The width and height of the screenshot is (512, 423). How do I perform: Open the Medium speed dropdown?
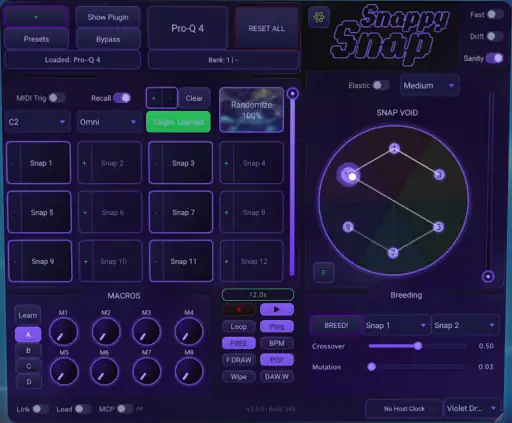click(x=429, y=86)
